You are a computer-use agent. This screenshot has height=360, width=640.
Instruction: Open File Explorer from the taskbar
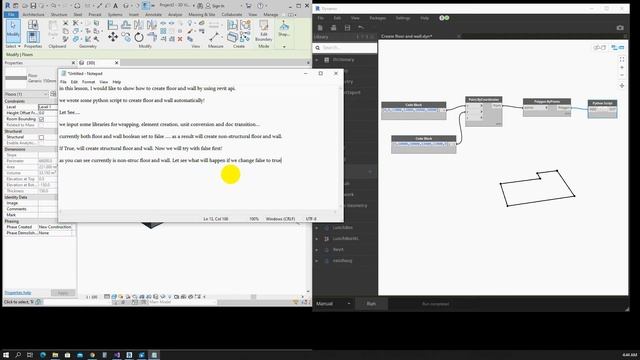(55, 355)
